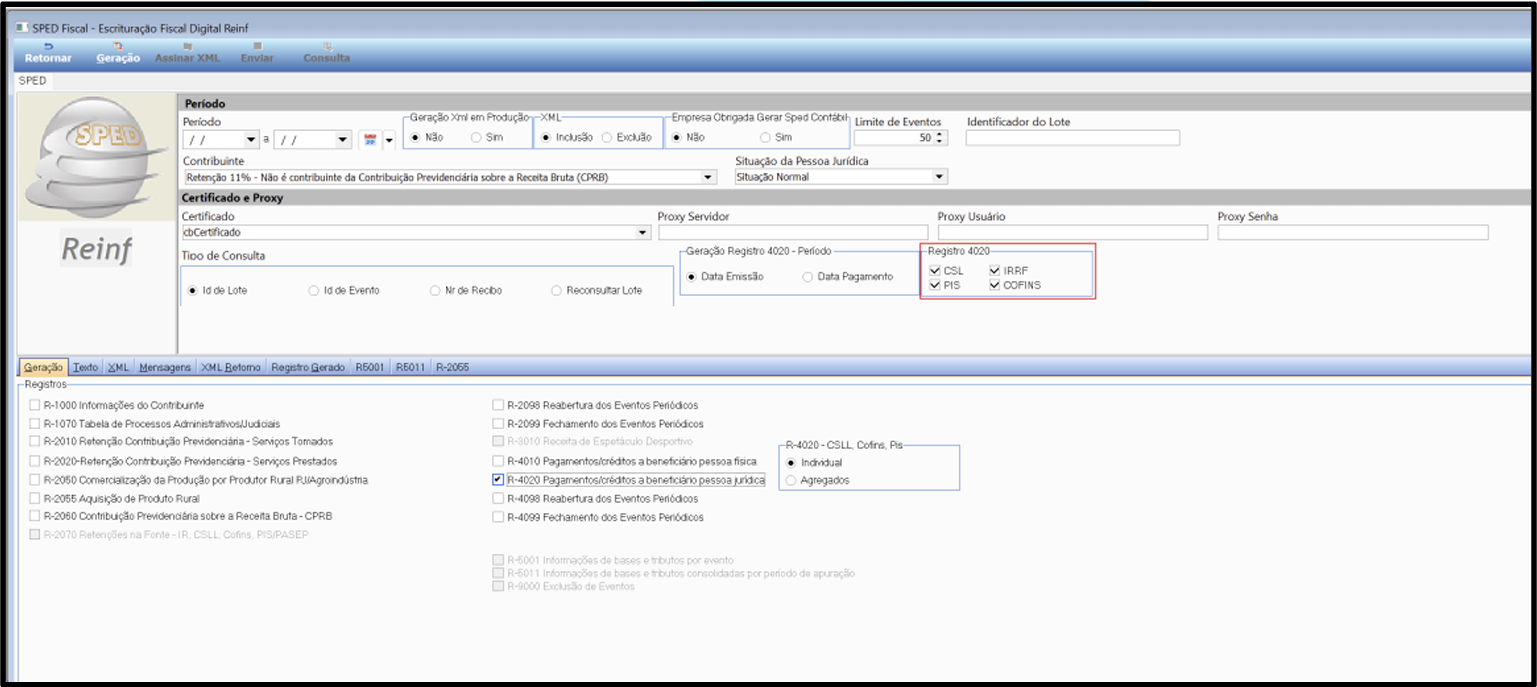1537x687 pixels.
Task: Uncheck CSL in Registro 4020
Action: coord(934,271)
